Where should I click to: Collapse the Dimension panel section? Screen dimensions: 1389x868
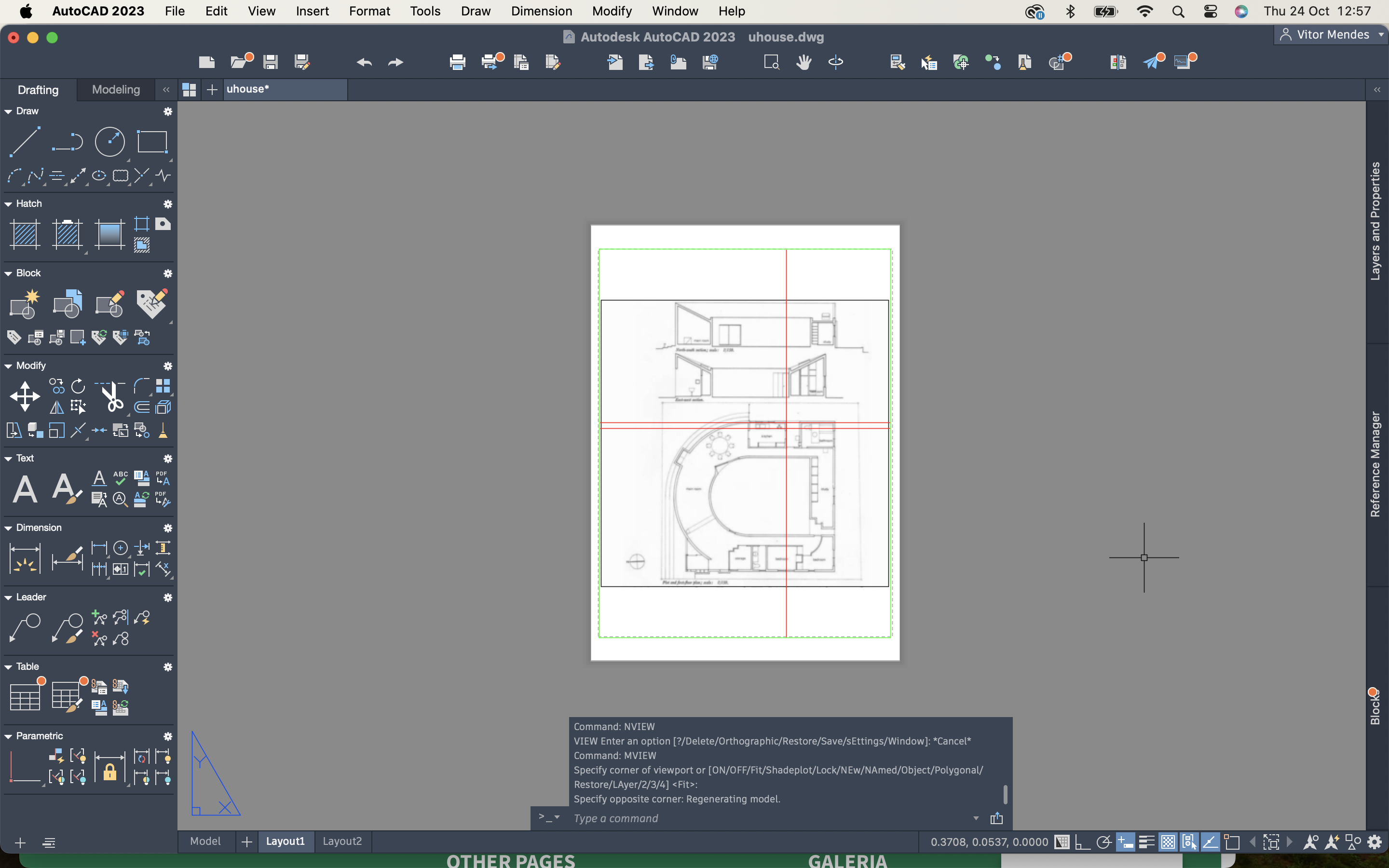tap(8, 528)
